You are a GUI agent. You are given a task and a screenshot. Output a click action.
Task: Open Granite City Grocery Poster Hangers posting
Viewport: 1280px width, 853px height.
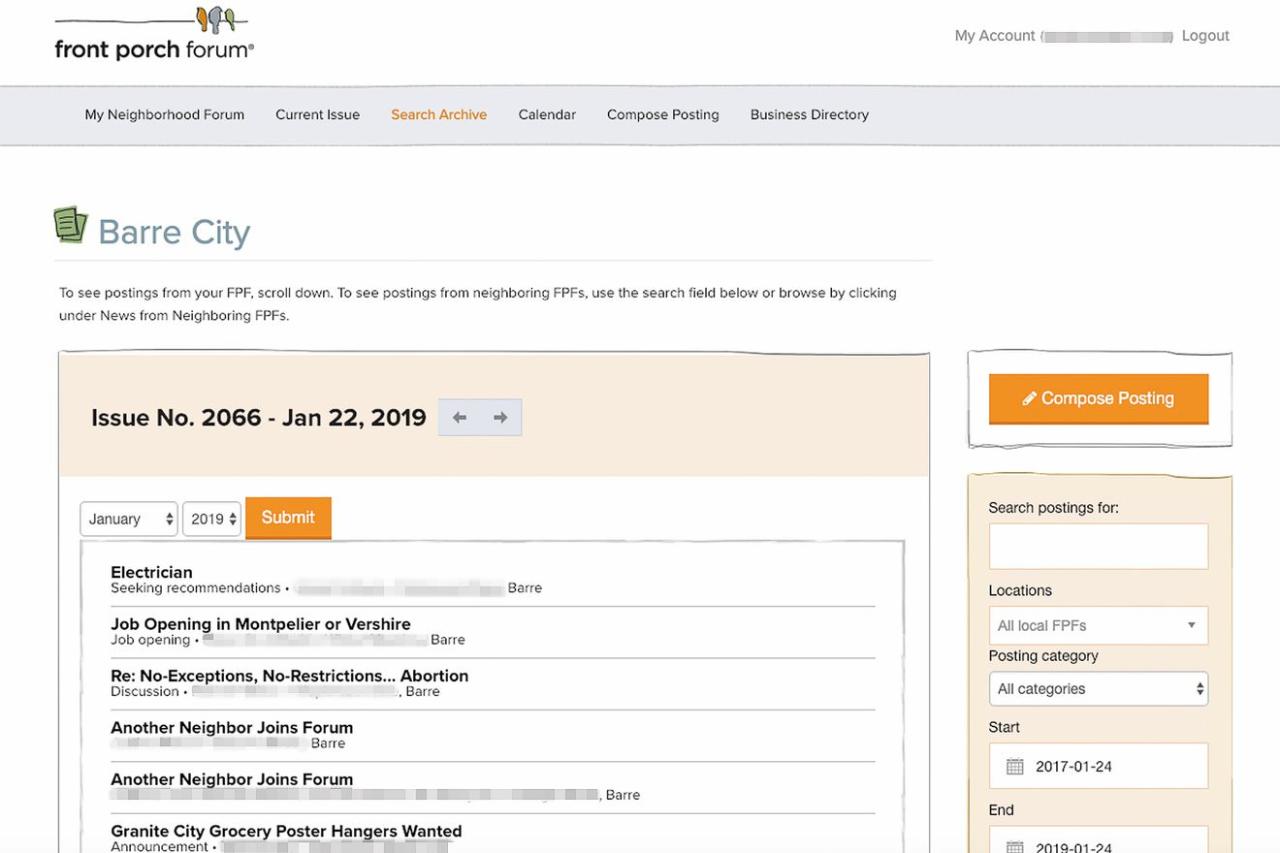coord(286,831)
